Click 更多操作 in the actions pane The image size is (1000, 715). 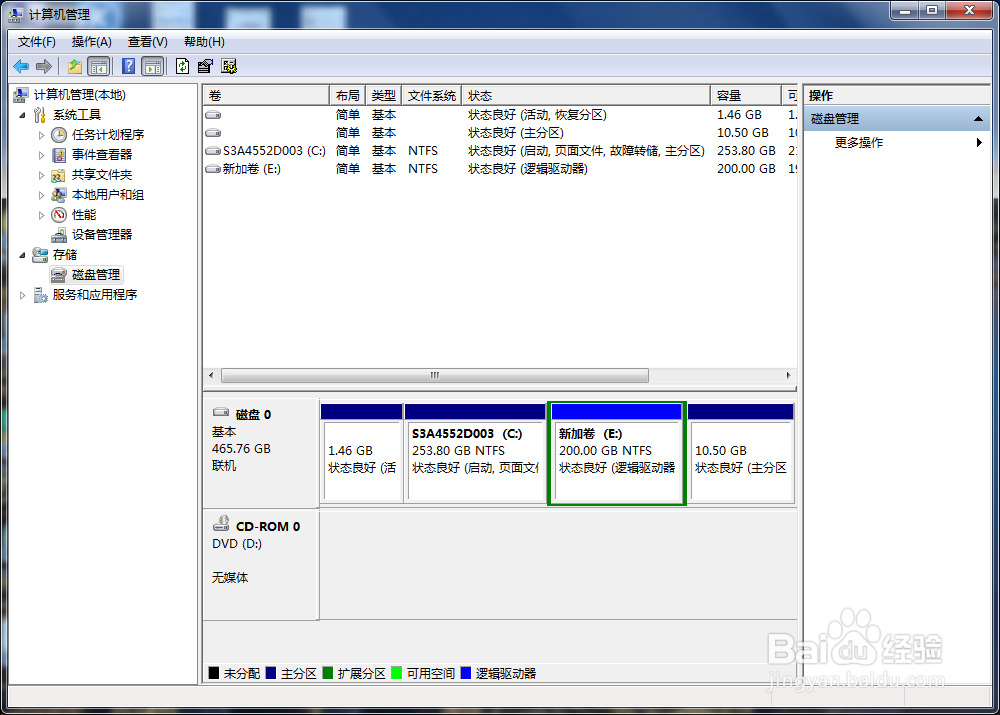click(859, 143)
